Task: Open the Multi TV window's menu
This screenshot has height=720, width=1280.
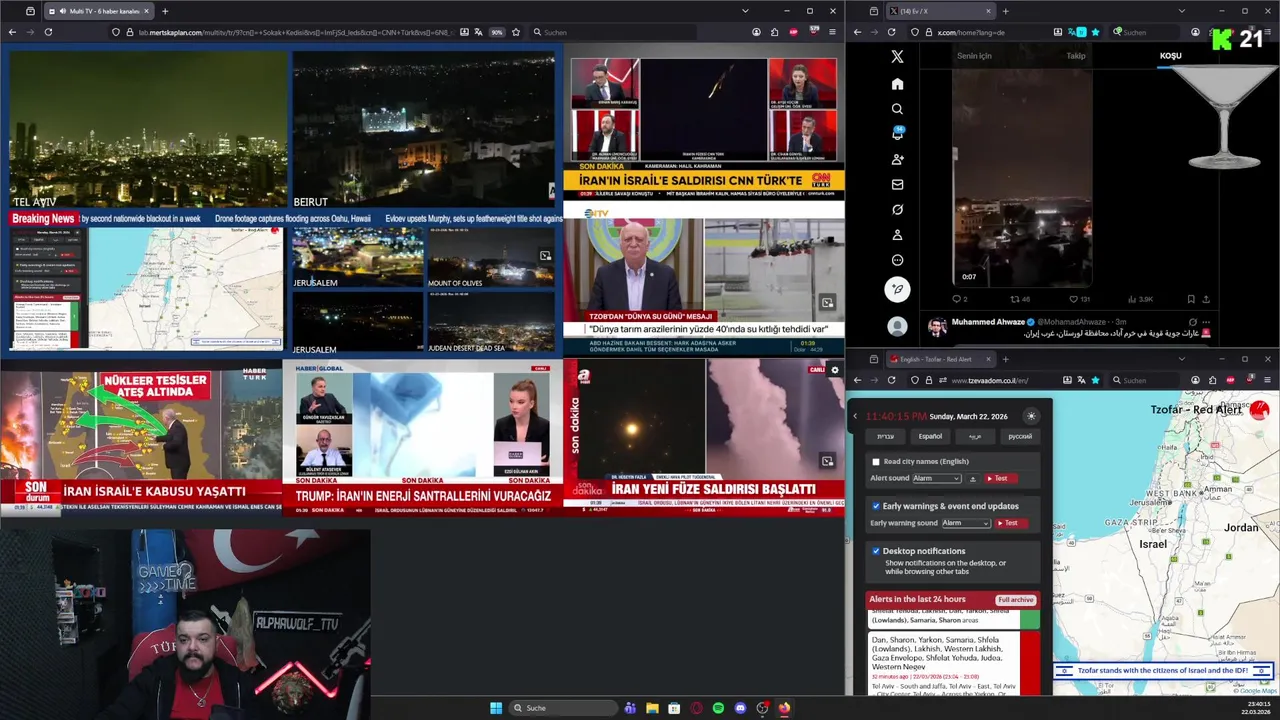Action: click(832, 32)
